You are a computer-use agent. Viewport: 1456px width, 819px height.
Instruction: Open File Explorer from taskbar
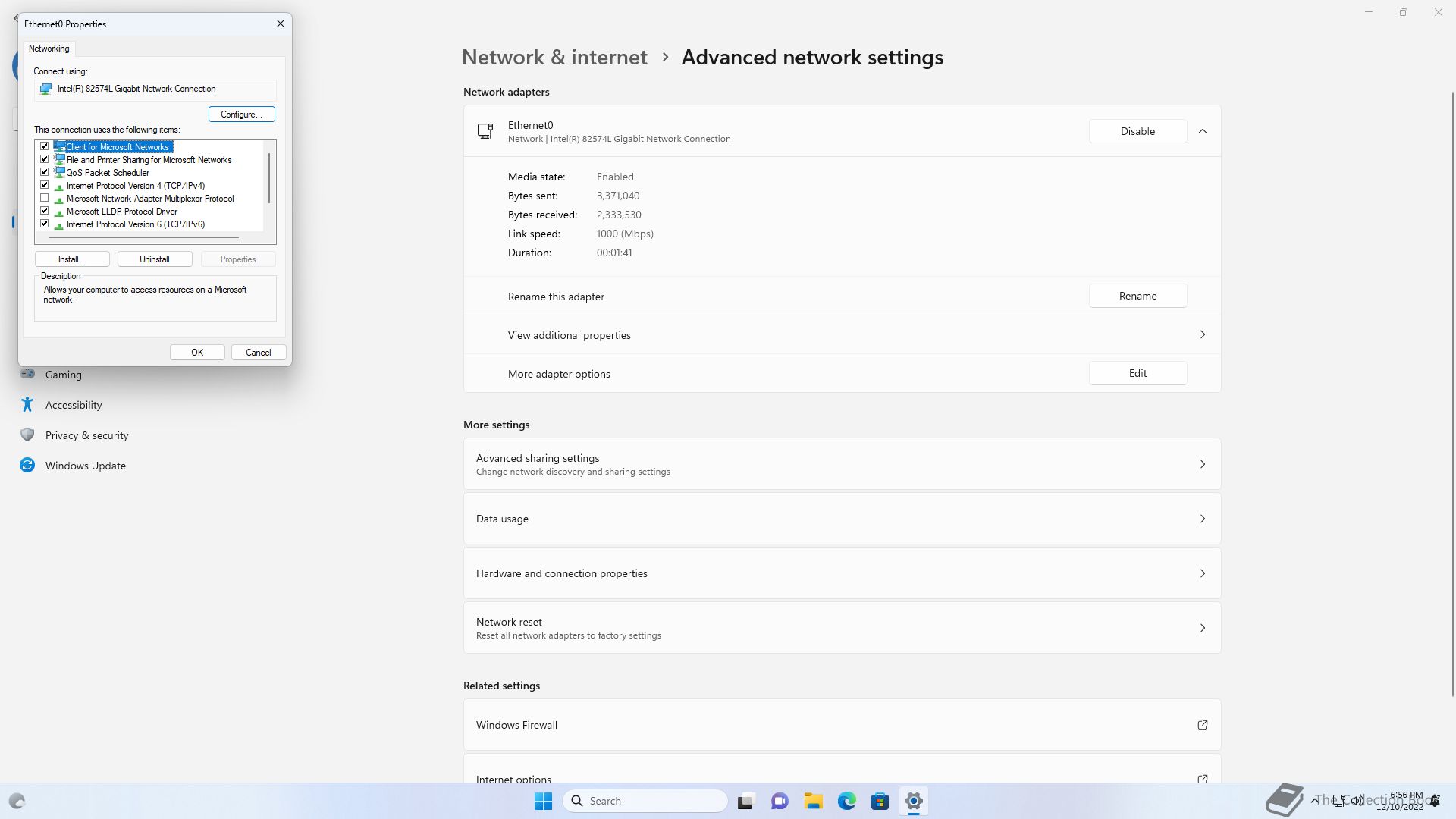(814, 801)
